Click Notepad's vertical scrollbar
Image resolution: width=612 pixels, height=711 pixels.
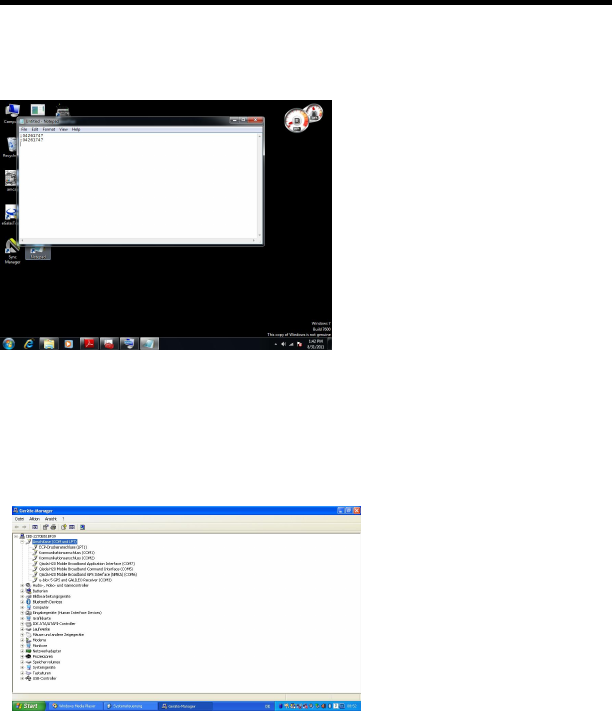point(260,185)
